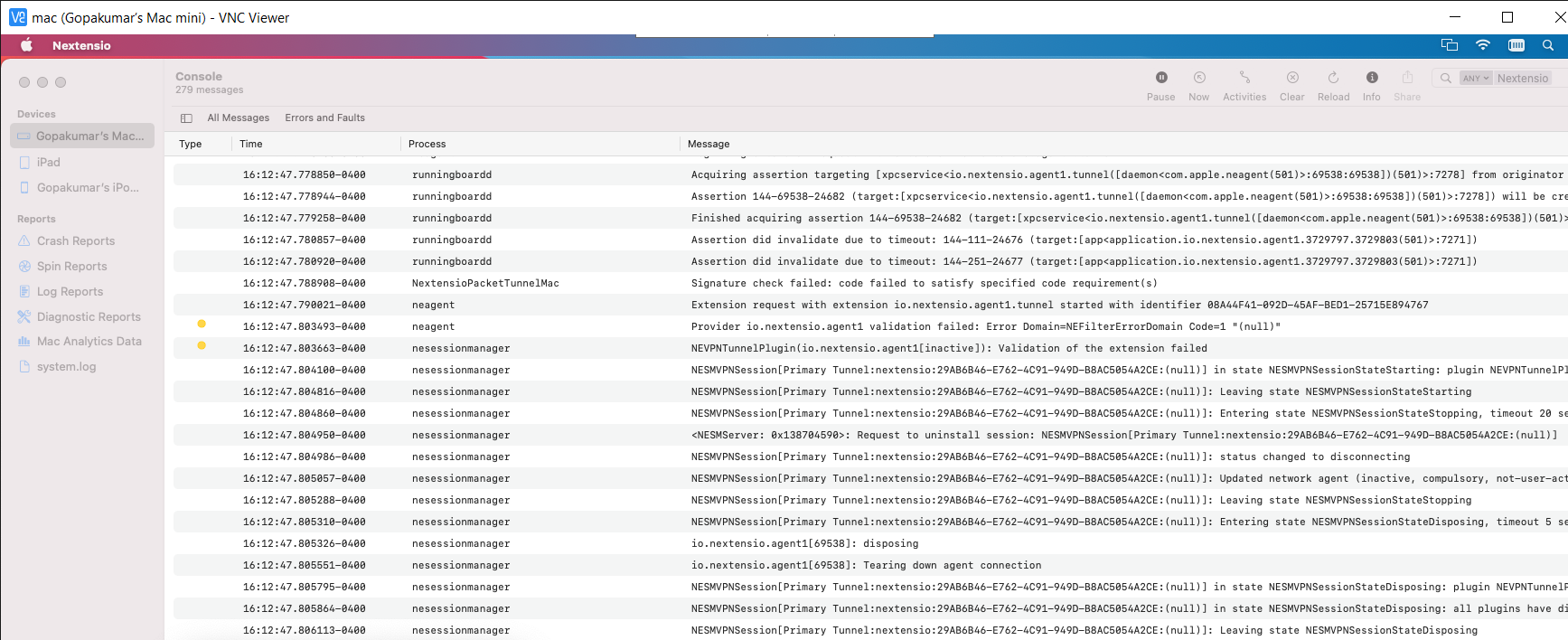This screenshot has height=640, width=1568.
Task: Switch to Errors and Faults tab
Action: tap(325, 118)
